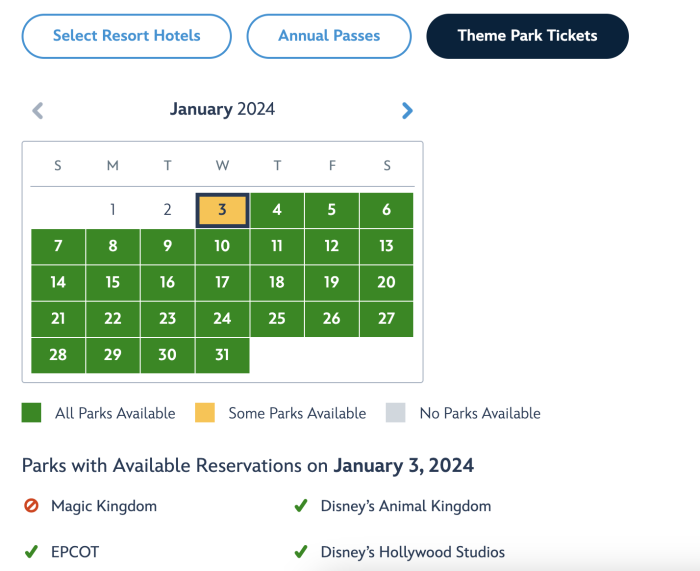700x571 pixels.
Task: Click the January 2024 month heading
Action: coord(222,109)
